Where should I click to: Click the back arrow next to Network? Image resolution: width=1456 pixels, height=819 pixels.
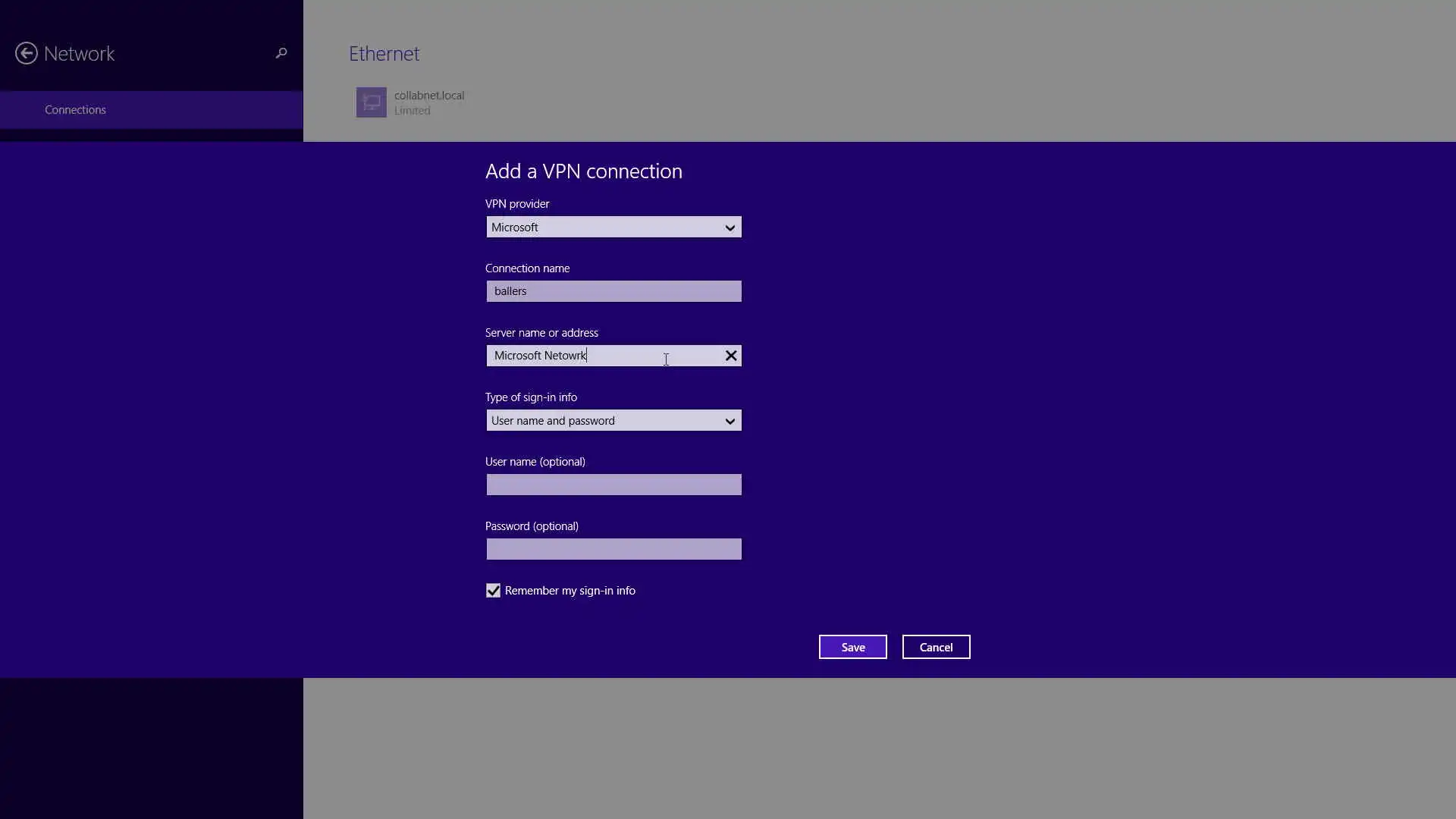[x=27, y=53]
